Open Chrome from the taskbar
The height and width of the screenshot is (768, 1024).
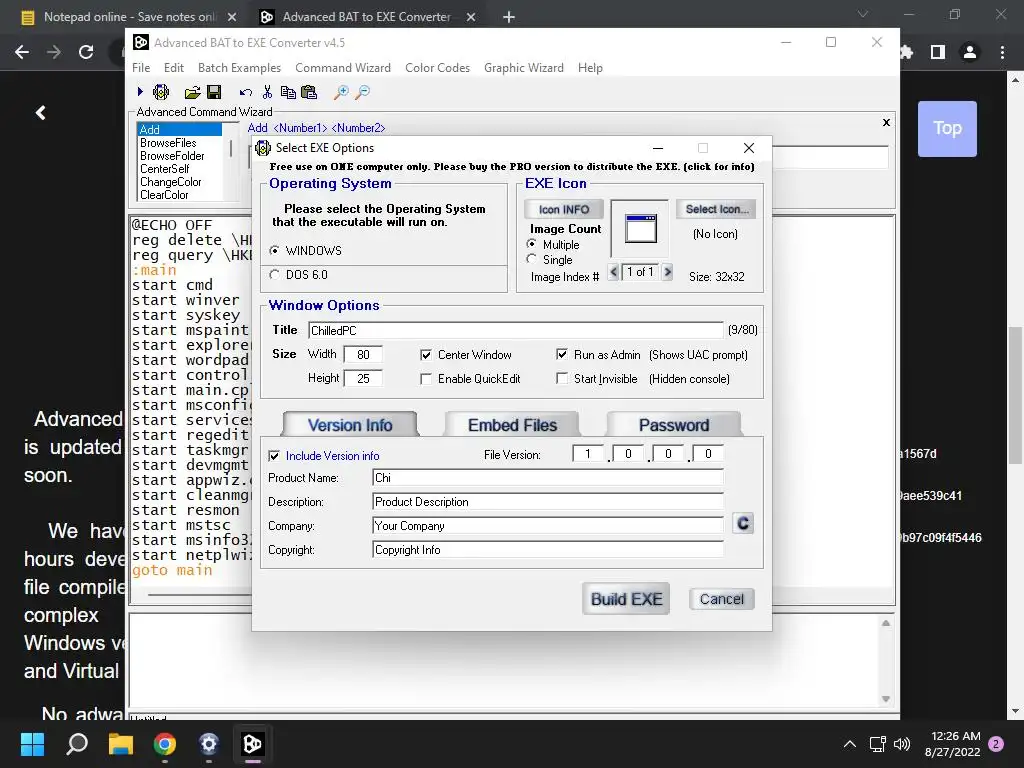(x=165, y=744)
